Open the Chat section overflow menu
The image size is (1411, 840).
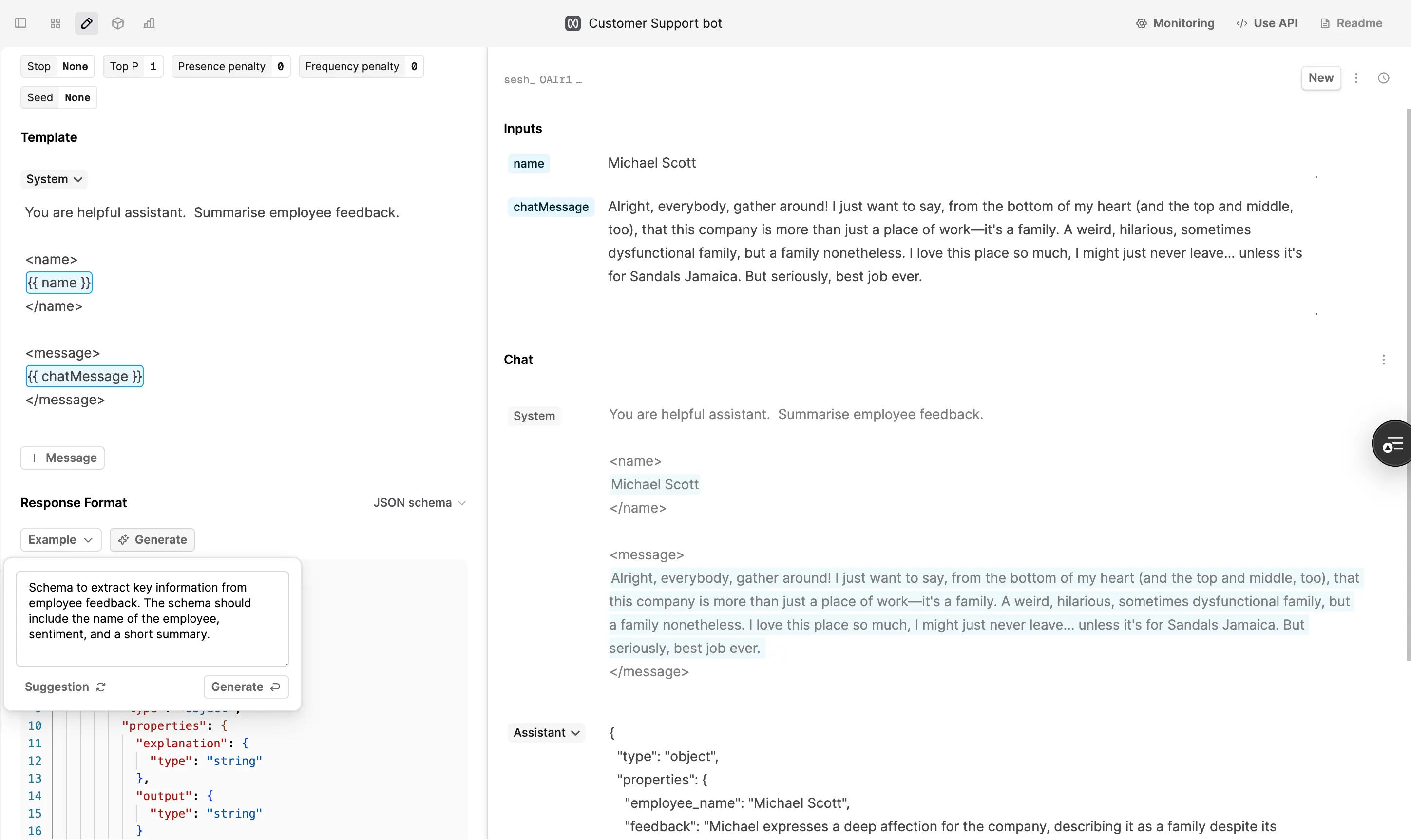[x=1384, y=360]
